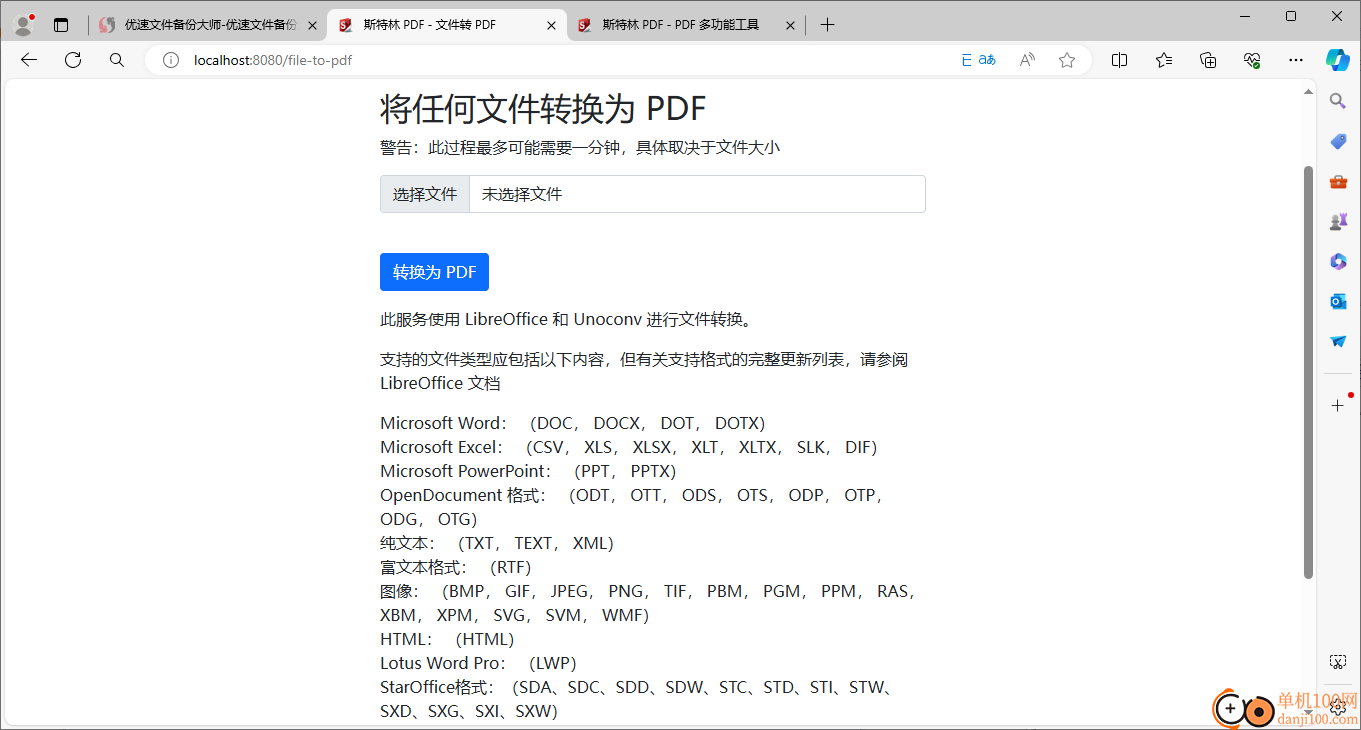Click the sidebar Search icon
The width and height of the screenshot is (1361, 730).
tap(1338, 100)
